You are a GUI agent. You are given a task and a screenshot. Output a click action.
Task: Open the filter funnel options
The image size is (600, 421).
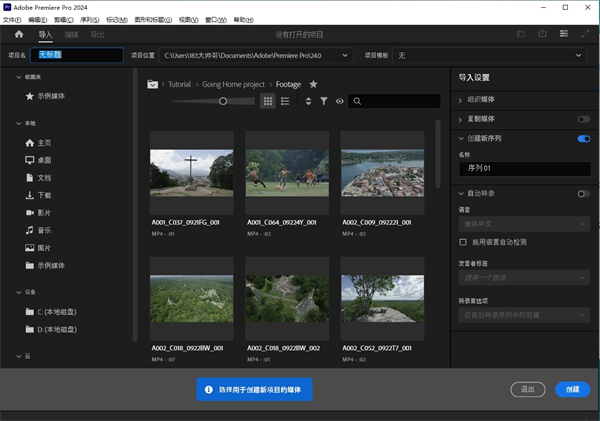324,101
